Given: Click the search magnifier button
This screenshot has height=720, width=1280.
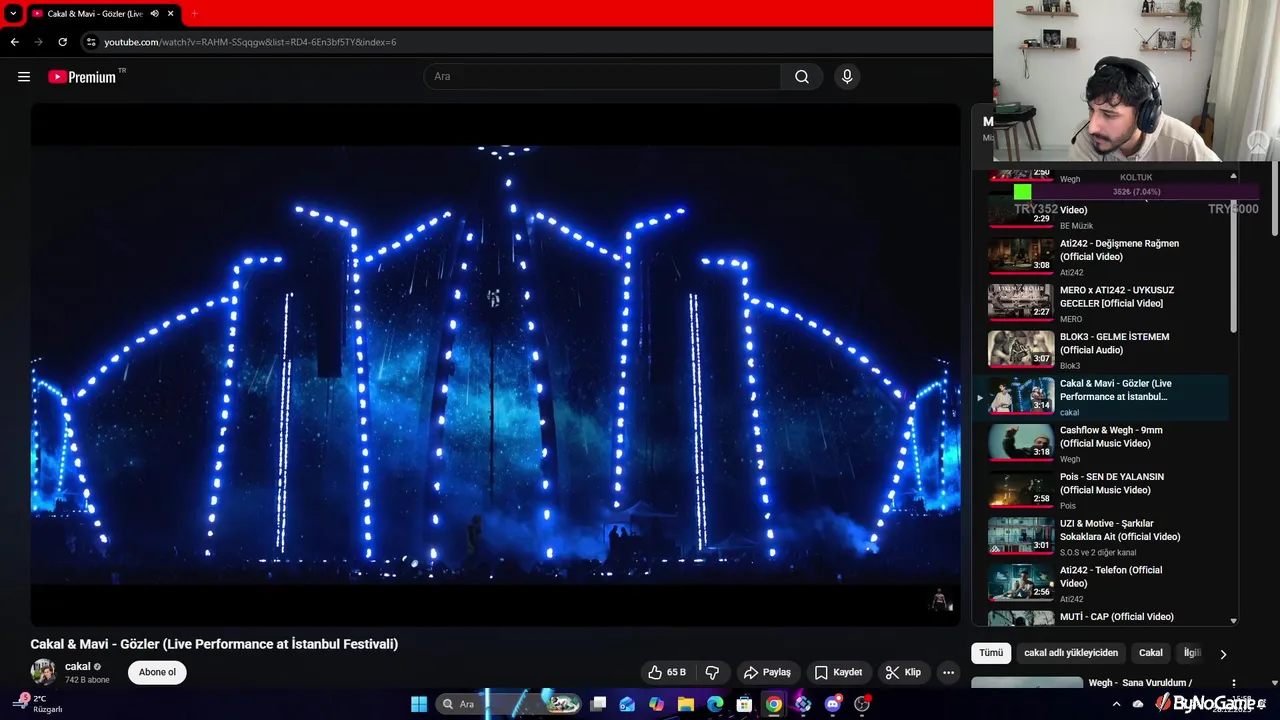Looking at the screenshot, I should point(802,77).
